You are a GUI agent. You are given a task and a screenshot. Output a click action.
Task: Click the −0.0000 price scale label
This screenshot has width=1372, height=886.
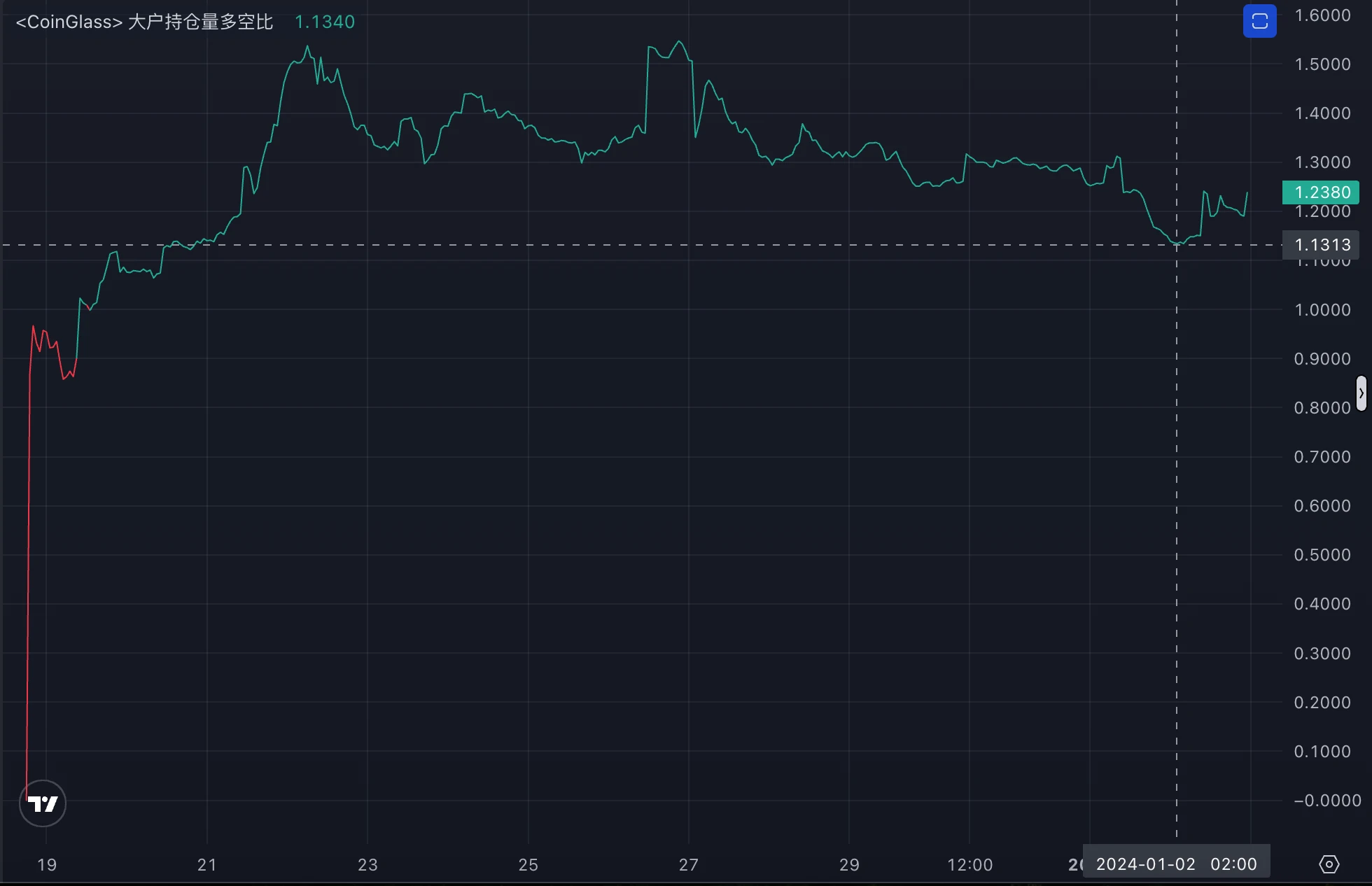click(x=1326, y=801)
